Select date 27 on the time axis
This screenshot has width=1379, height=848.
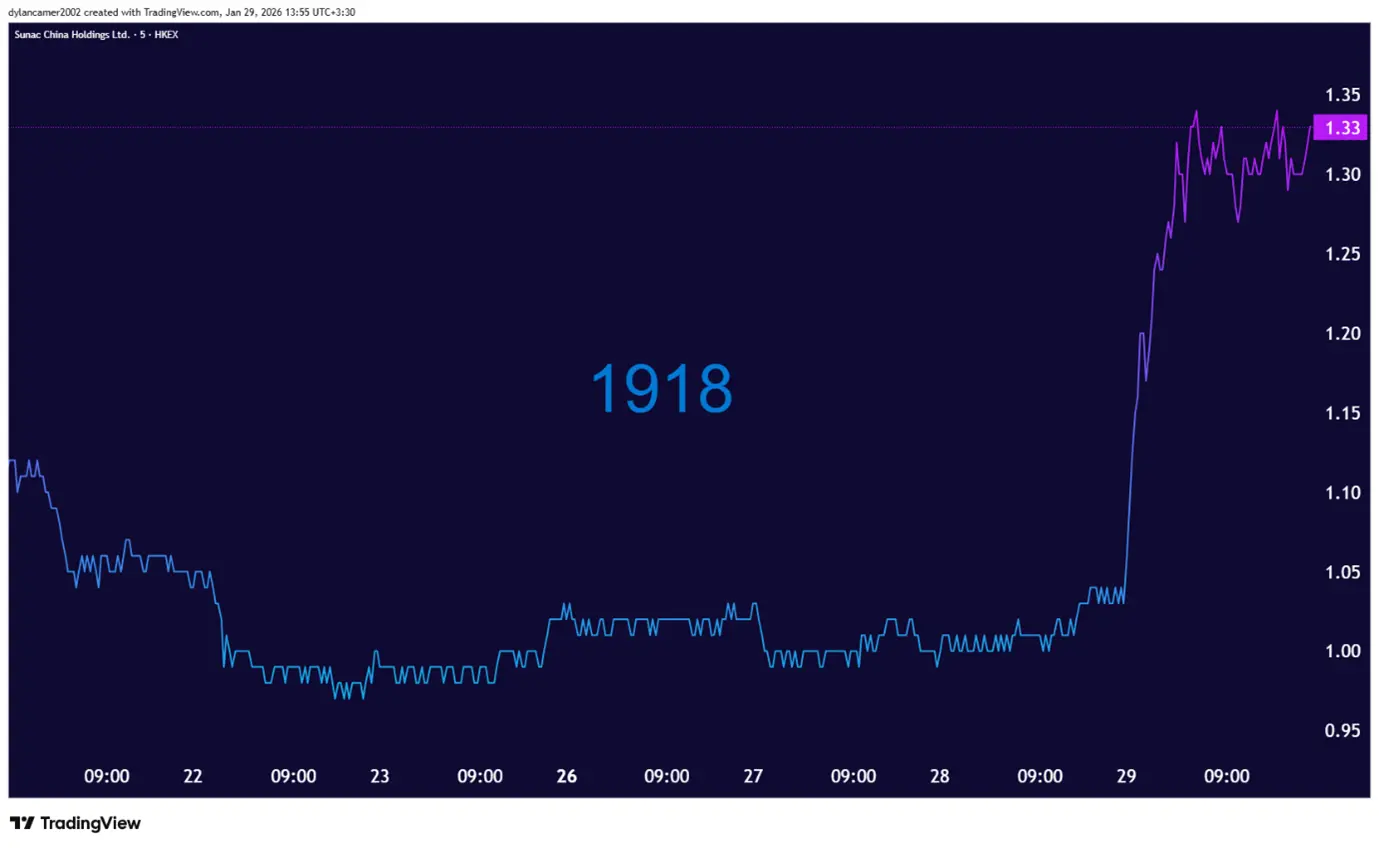(753, 776)
